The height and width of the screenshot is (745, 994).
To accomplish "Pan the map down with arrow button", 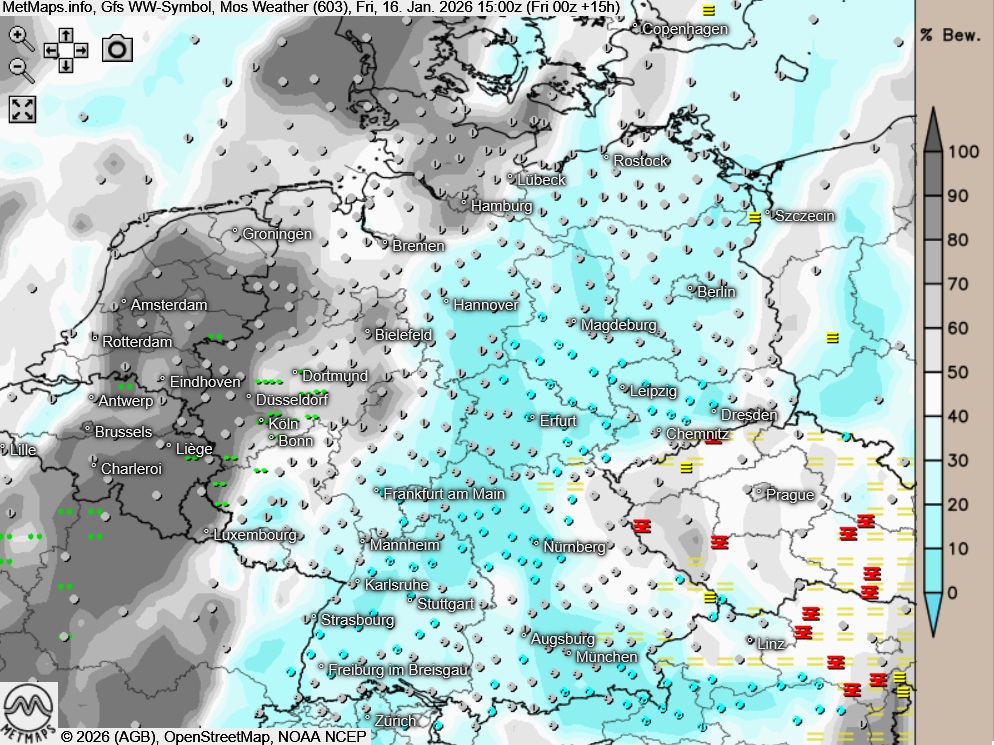I will [x=65, y=65].
